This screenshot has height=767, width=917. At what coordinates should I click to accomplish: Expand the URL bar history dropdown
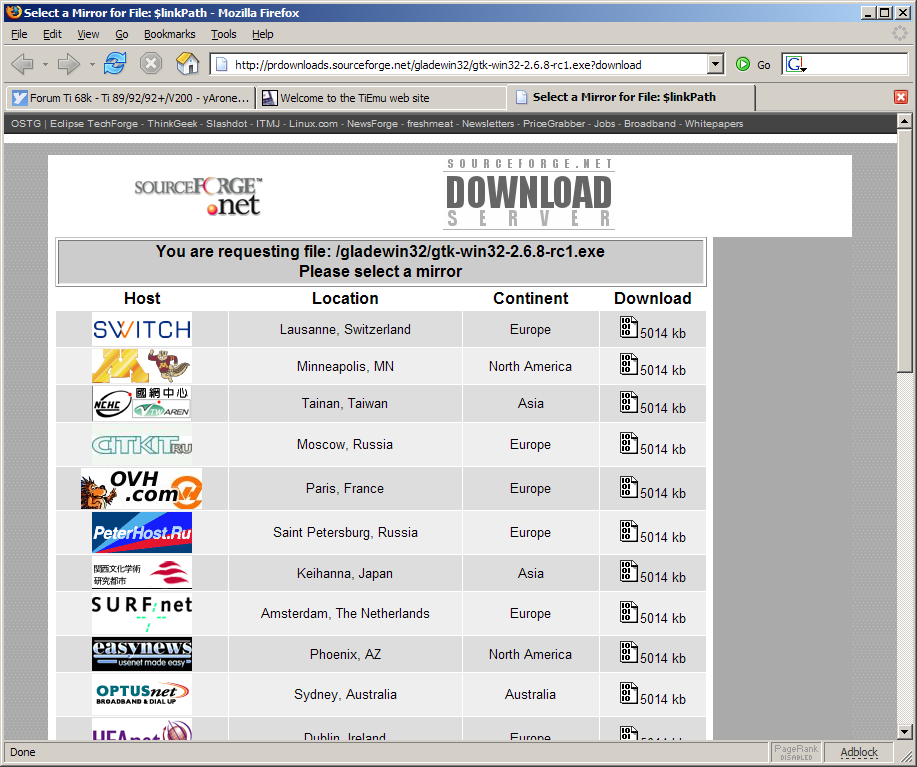pos(715,64)
